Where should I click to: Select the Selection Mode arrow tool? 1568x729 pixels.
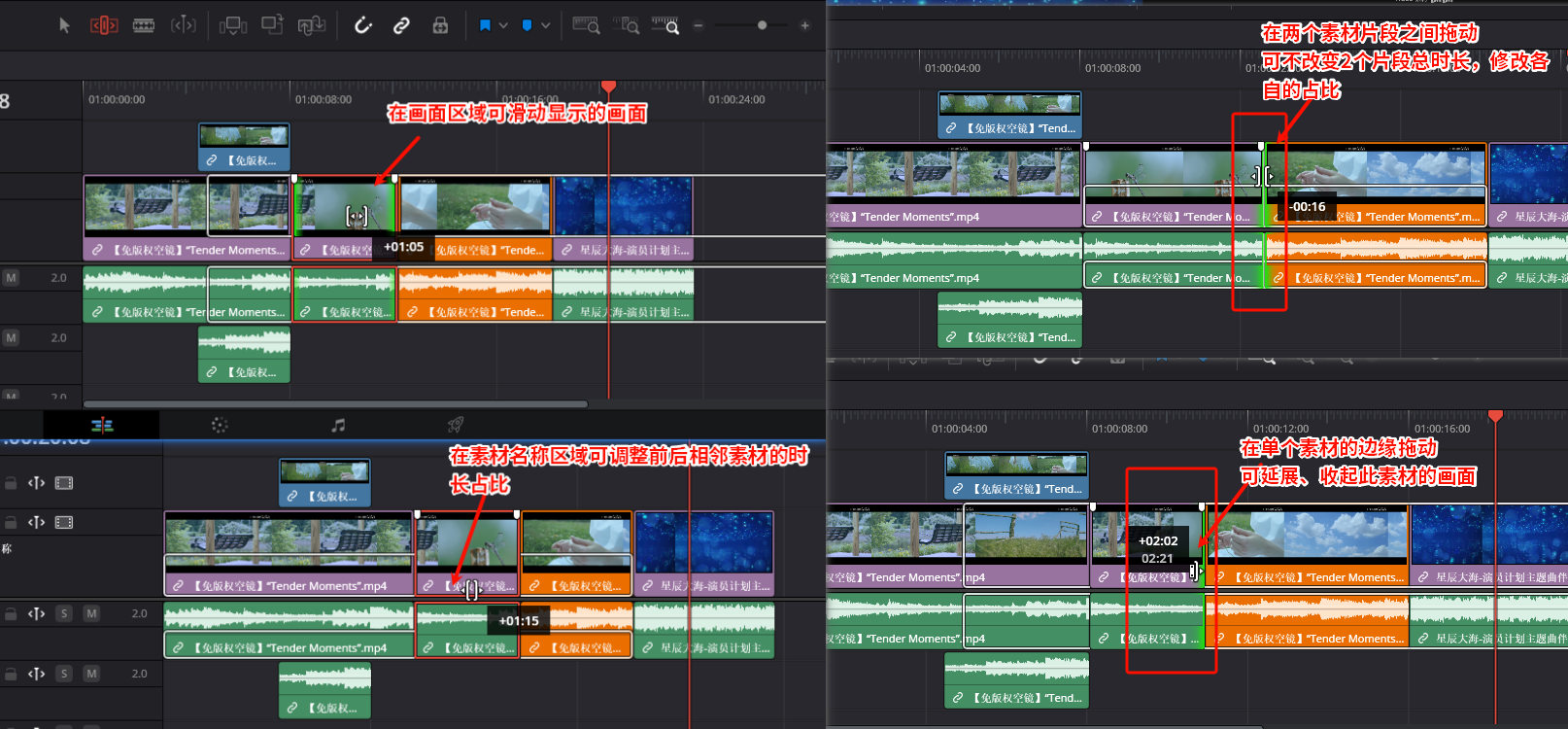(x=64, y=25)
